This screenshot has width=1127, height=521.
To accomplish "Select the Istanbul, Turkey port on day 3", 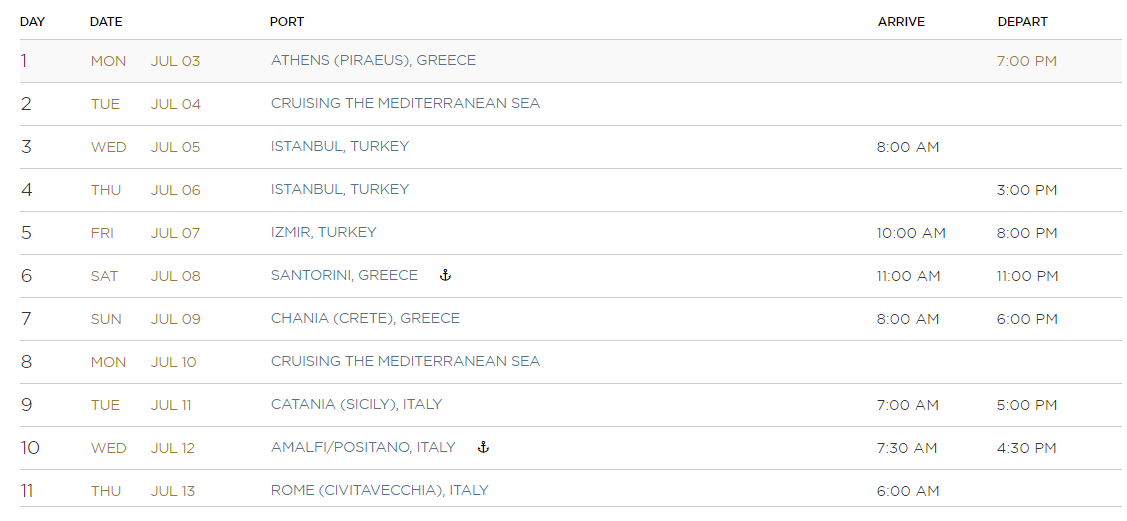I will point(340,147).
